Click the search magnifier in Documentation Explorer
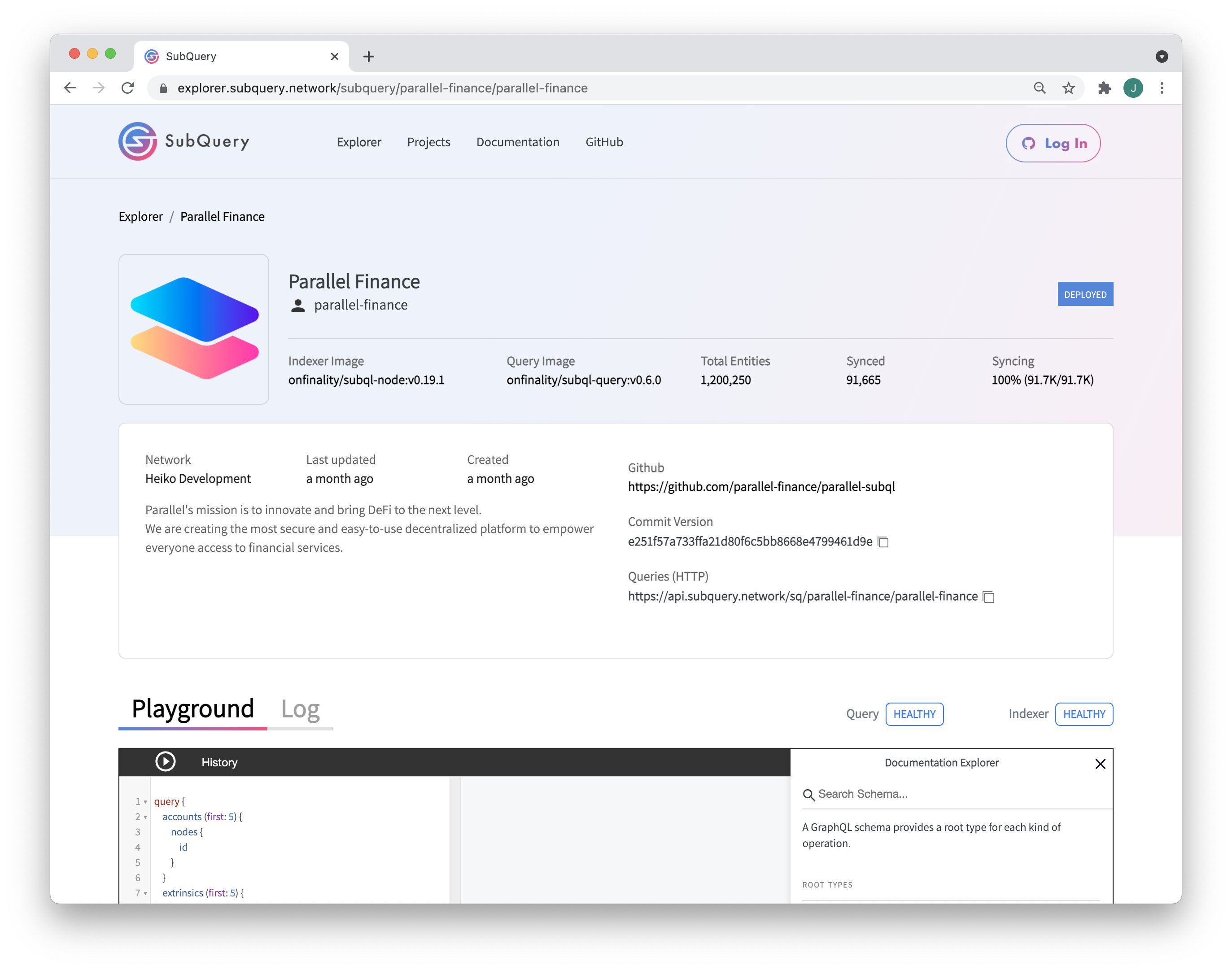Viewport: 1232px width, 970px height. 808,795
